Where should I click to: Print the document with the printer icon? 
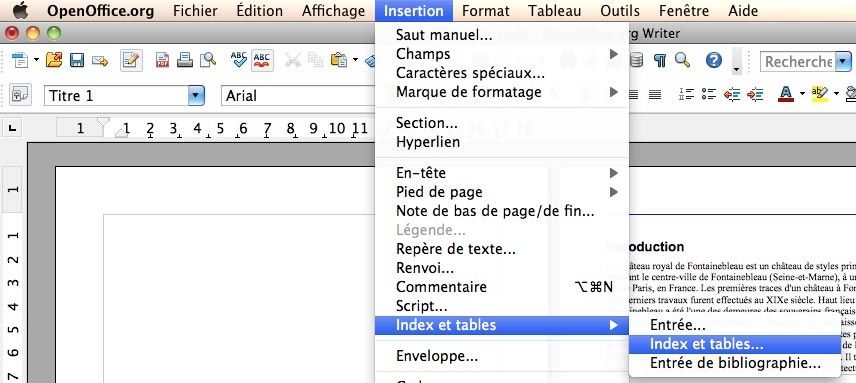point(185,60)
